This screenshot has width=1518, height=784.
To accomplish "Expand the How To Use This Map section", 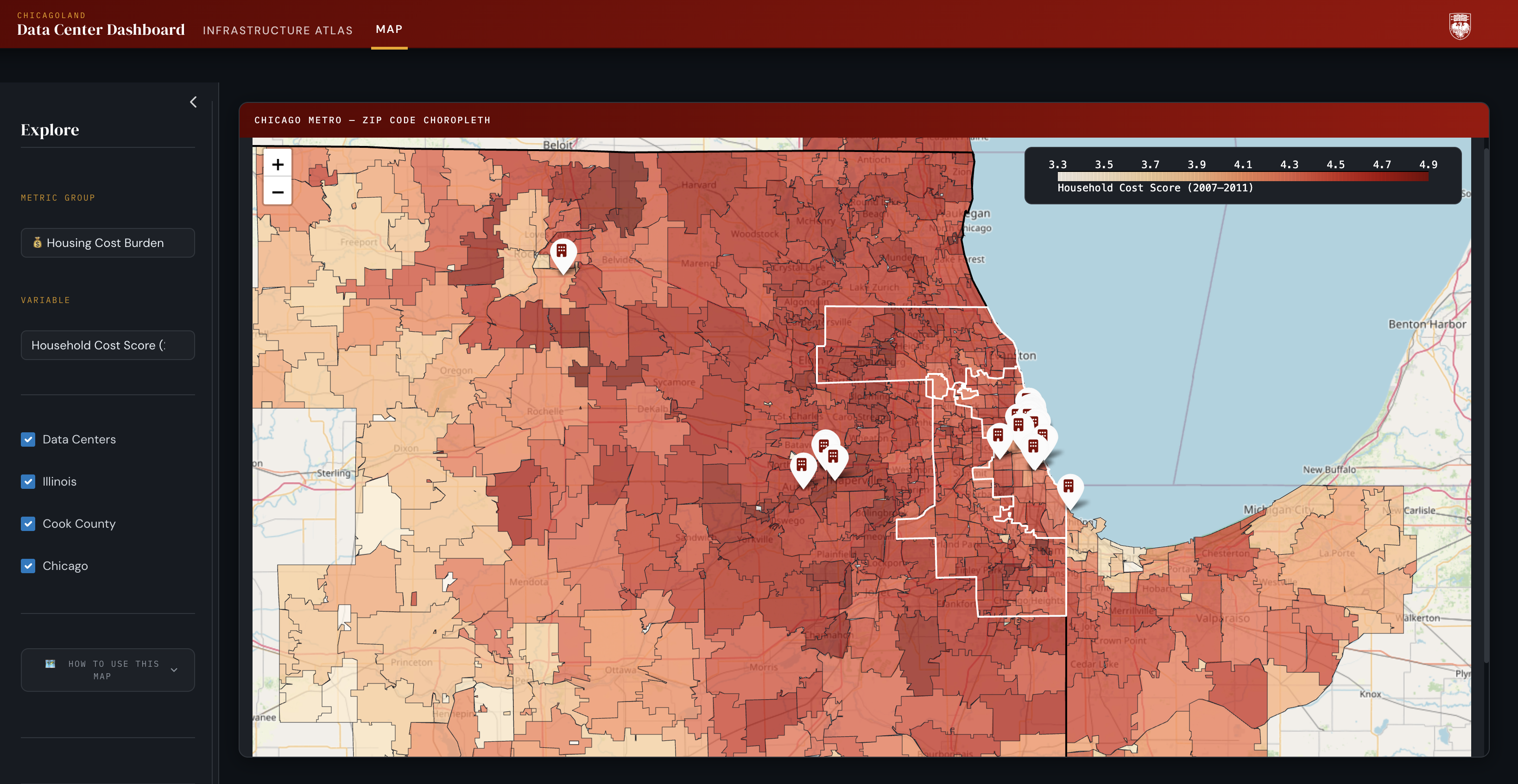I will tap(108, 670).
